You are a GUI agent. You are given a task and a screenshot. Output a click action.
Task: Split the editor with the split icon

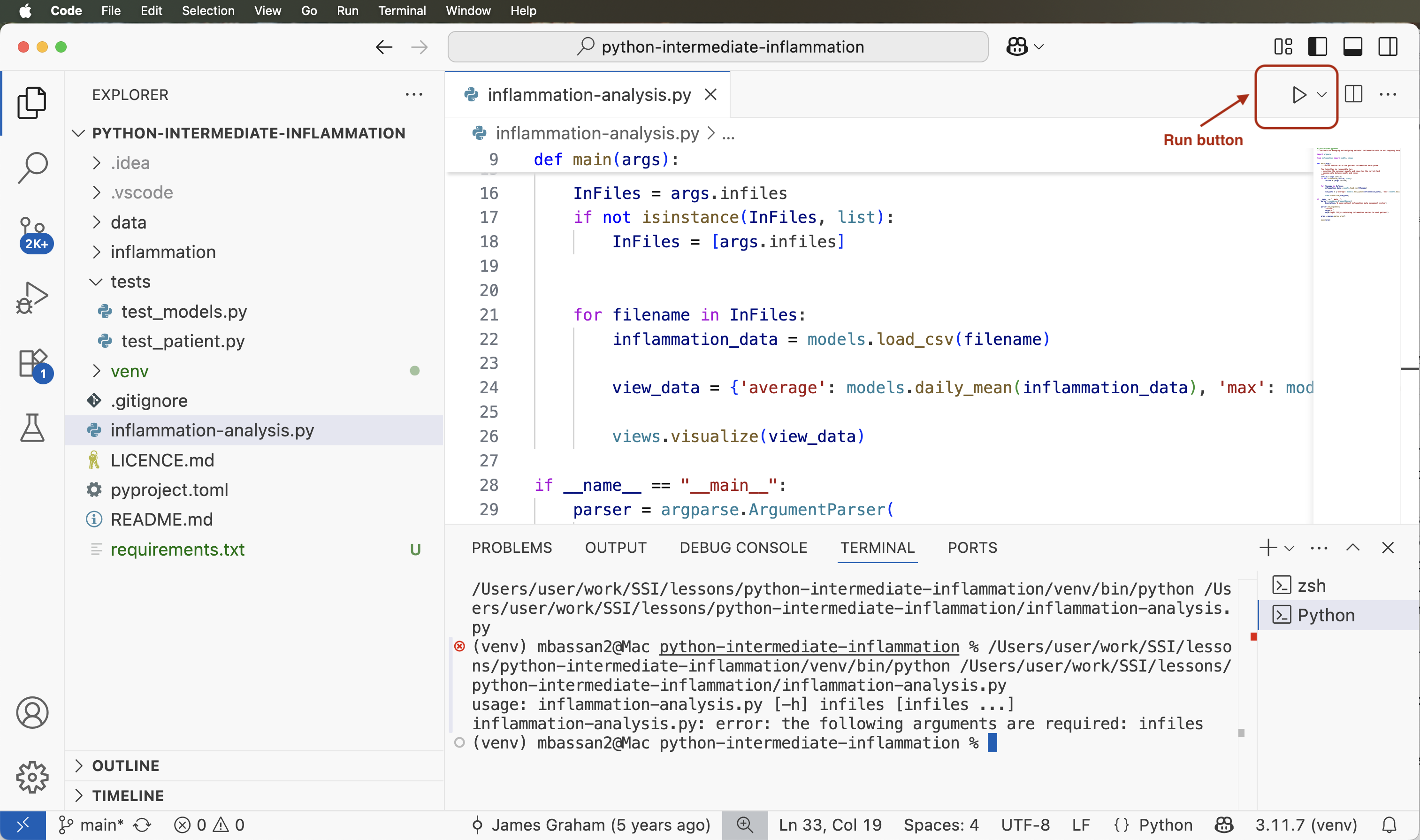(x=1353, y=94)
